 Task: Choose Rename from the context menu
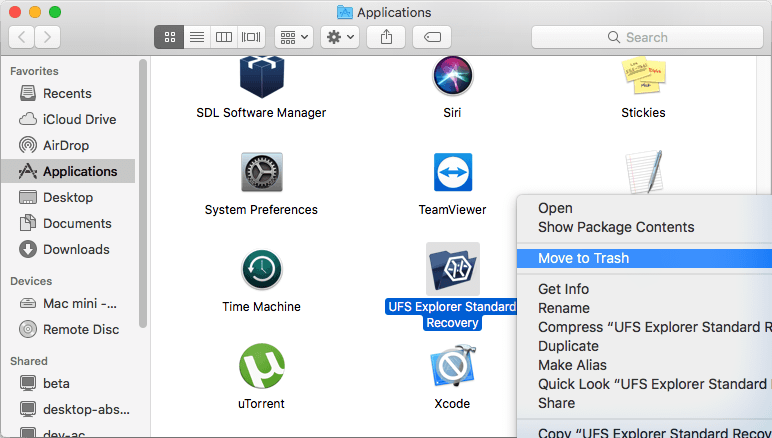click(x=644, y=308)
